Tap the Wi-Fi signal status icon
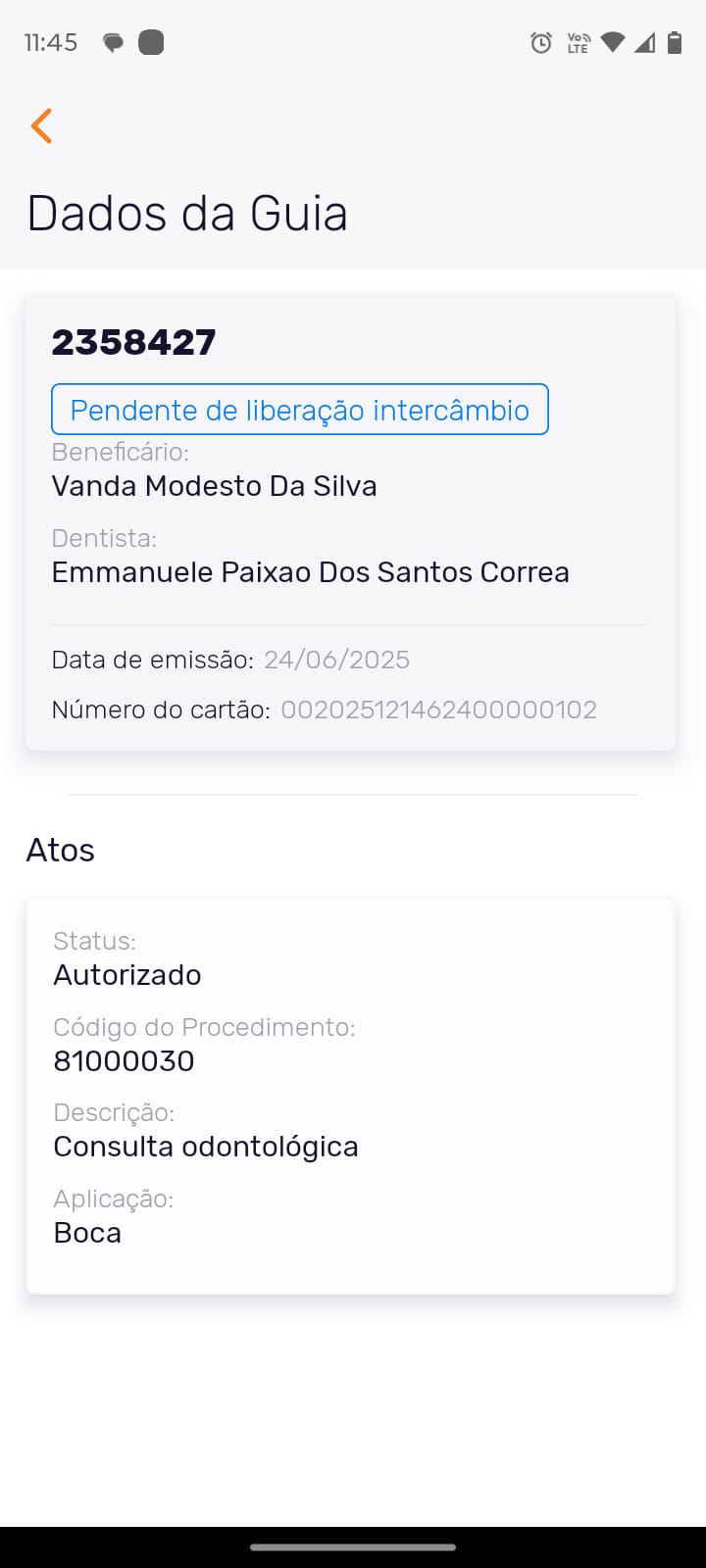 [613, 42]
